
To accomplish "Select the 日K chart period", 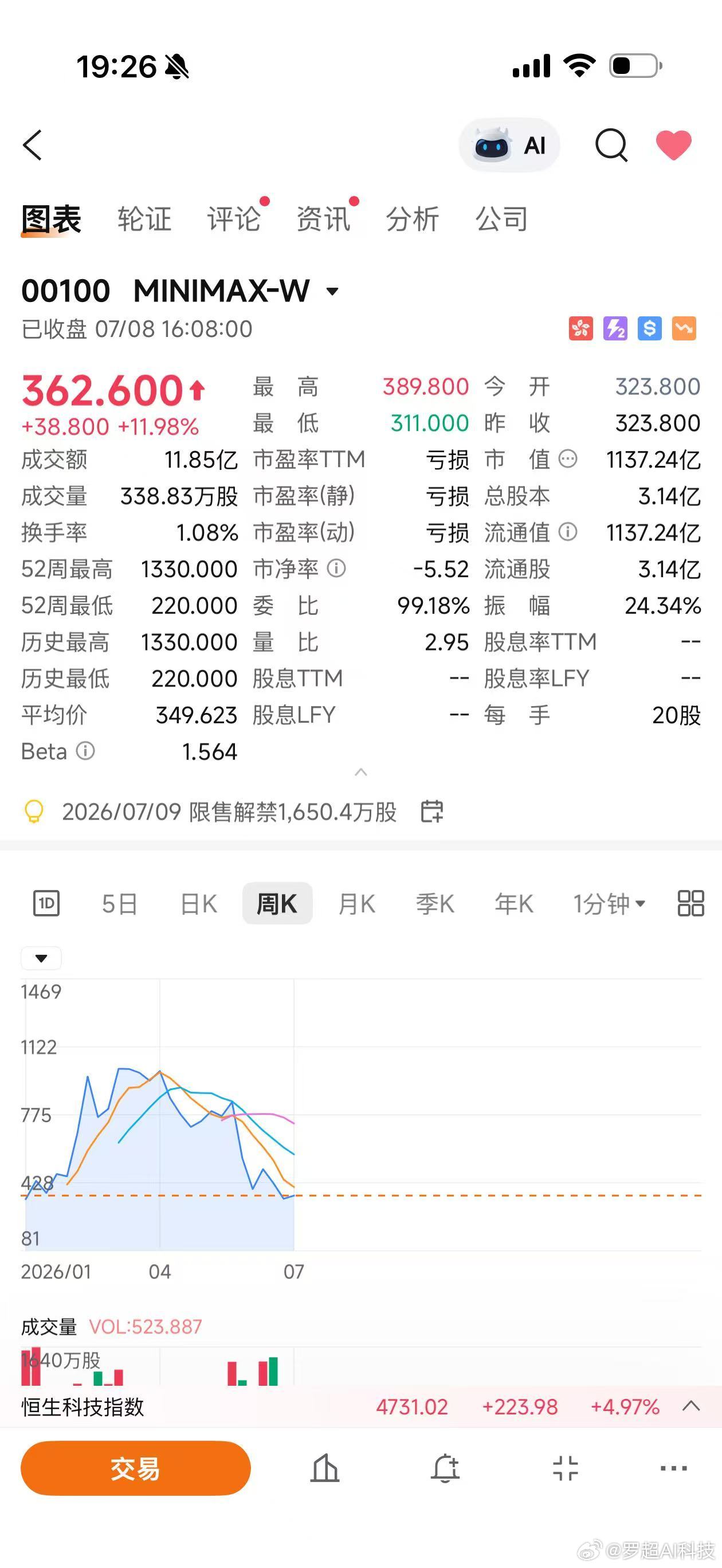I will coord(199,903).
